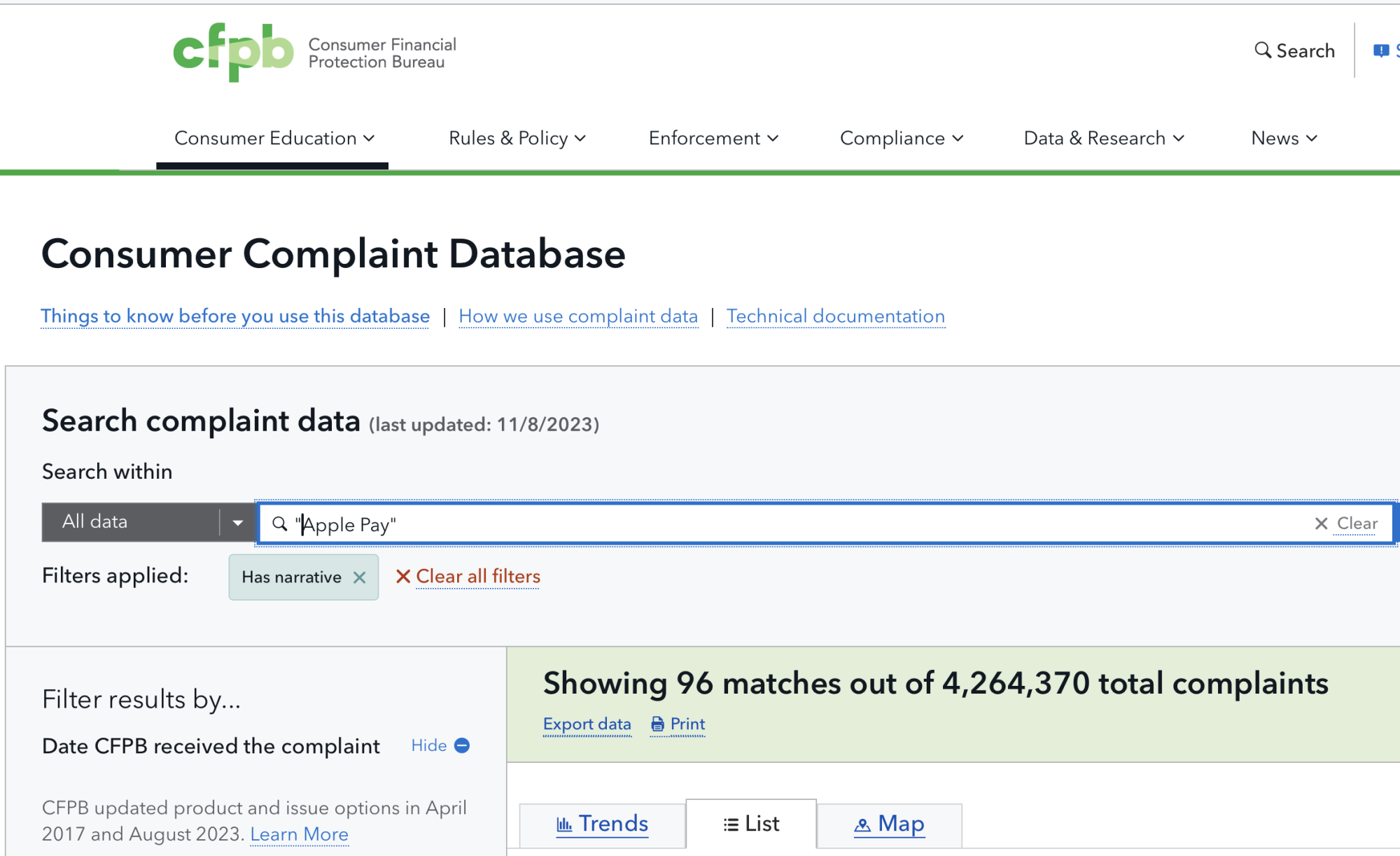Image resolution: width=1400 pixels, height=856 pixels.
Task: Click the Learn More link
Action: coord(299,834)
